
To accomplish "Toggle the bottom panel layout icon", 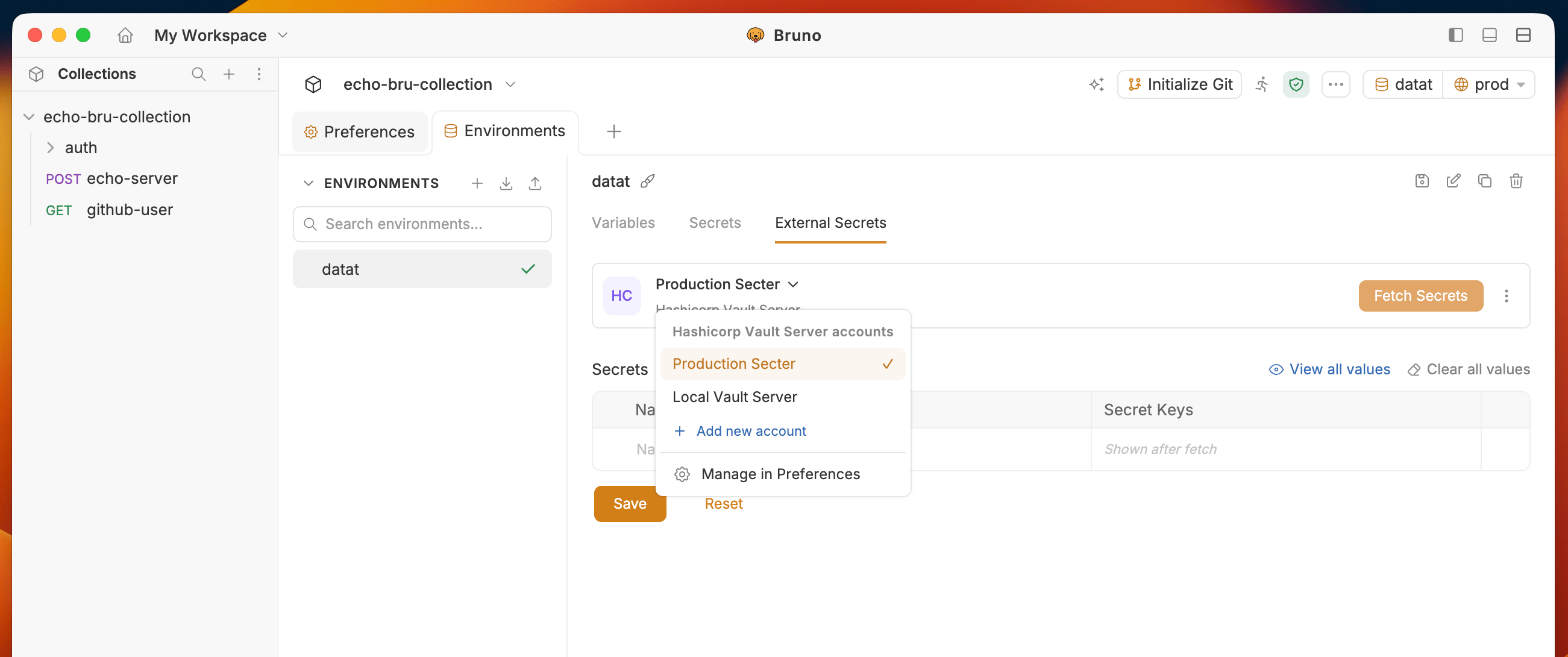I will click(x=1489, y=36).
